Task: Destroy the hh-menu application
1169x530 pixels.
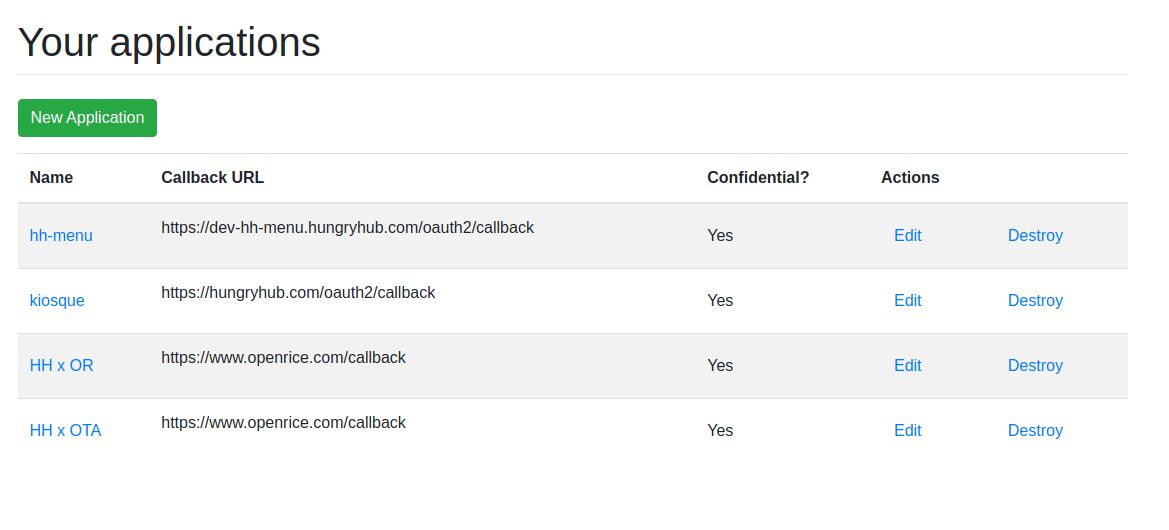Action: [1035, 236]
